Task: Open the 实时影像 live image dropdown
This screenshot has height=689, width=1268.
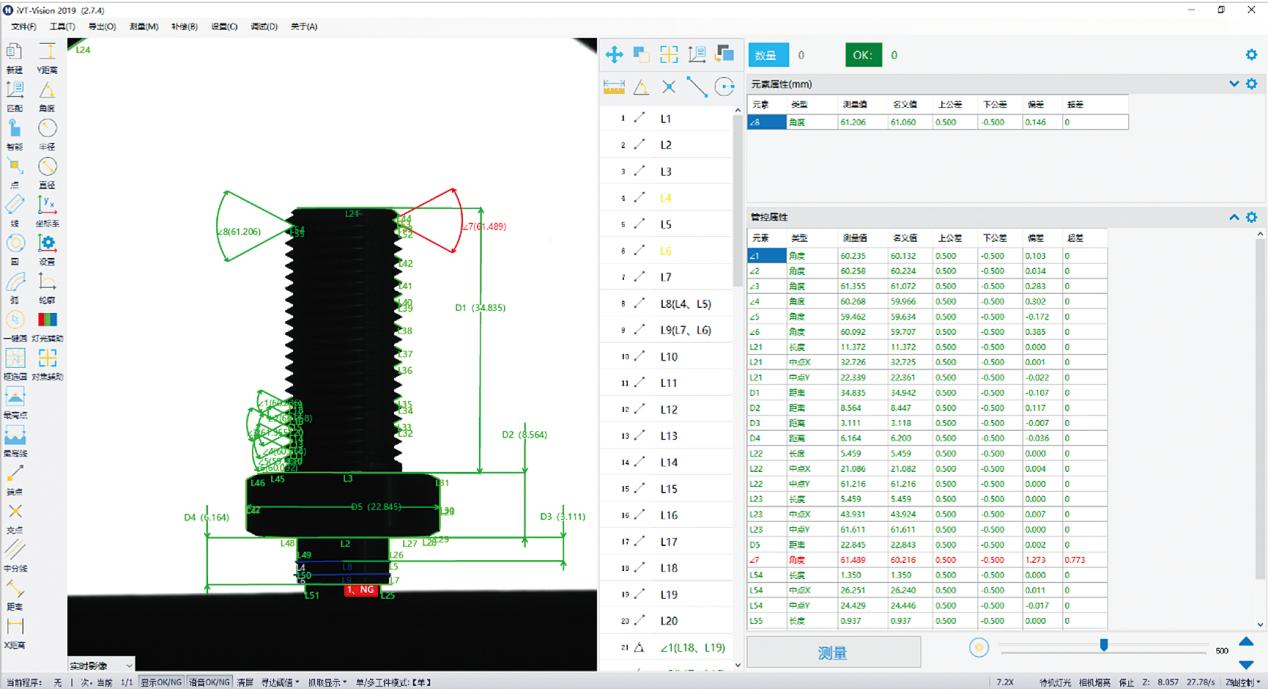Action: click(101, 665)
